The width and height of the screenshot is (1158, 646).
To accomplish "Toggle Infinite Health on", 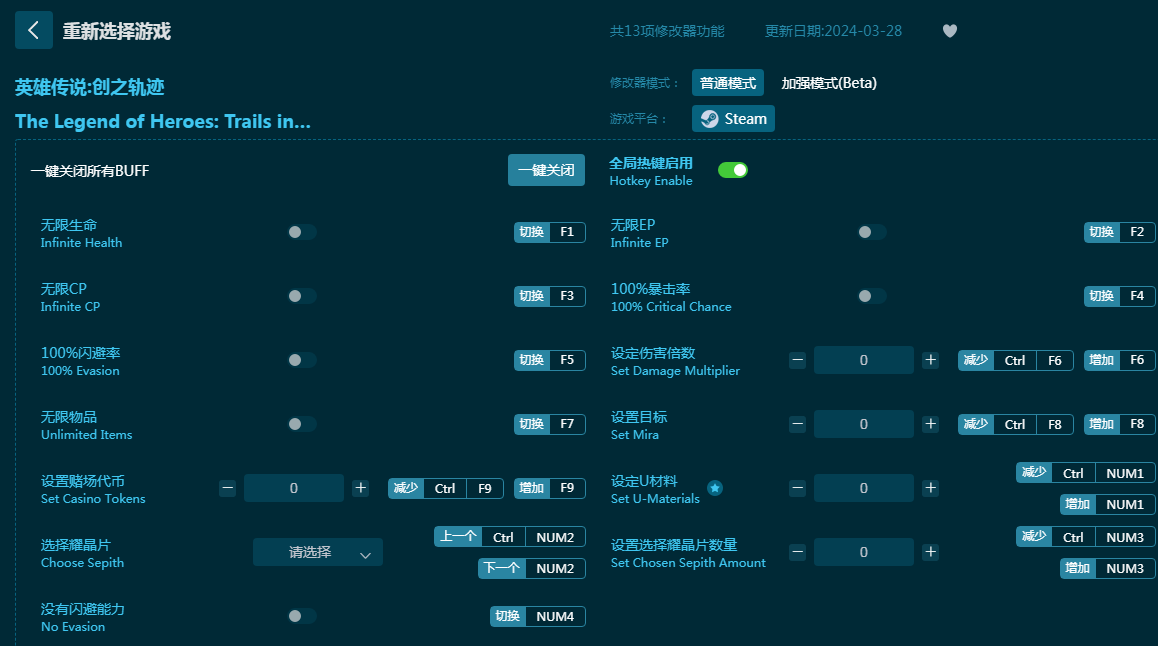I will 301,232.
